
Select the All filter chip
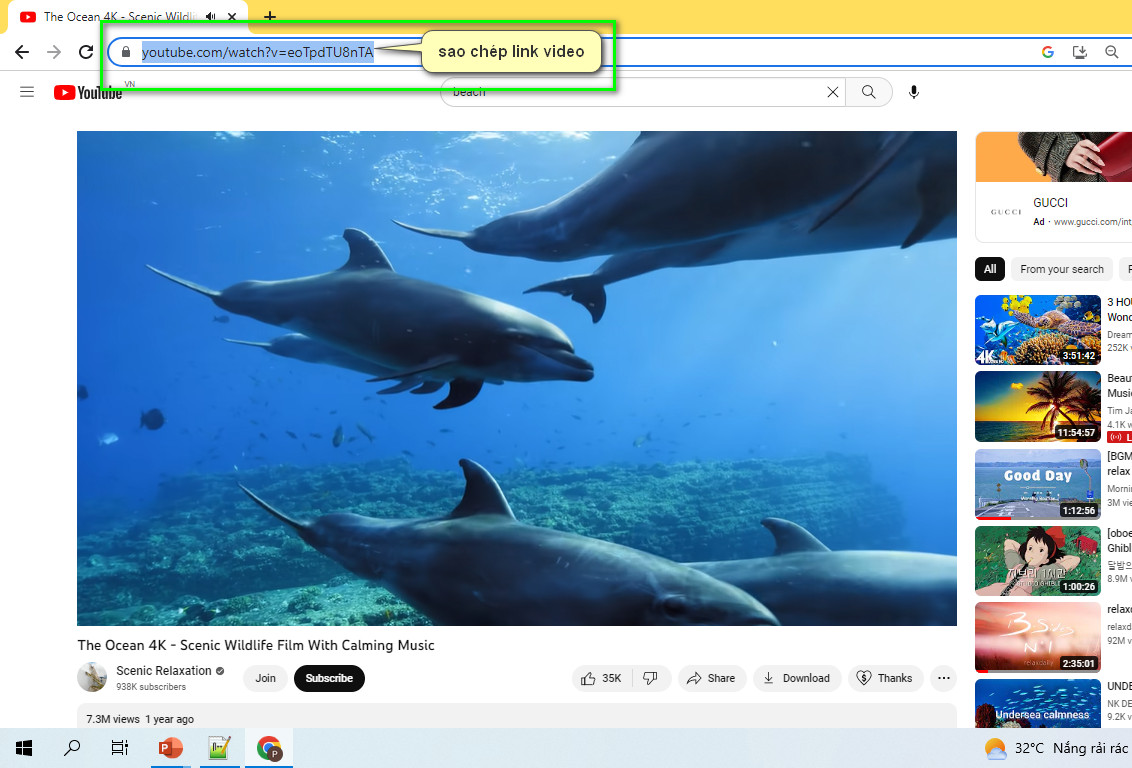click(990, 269)
